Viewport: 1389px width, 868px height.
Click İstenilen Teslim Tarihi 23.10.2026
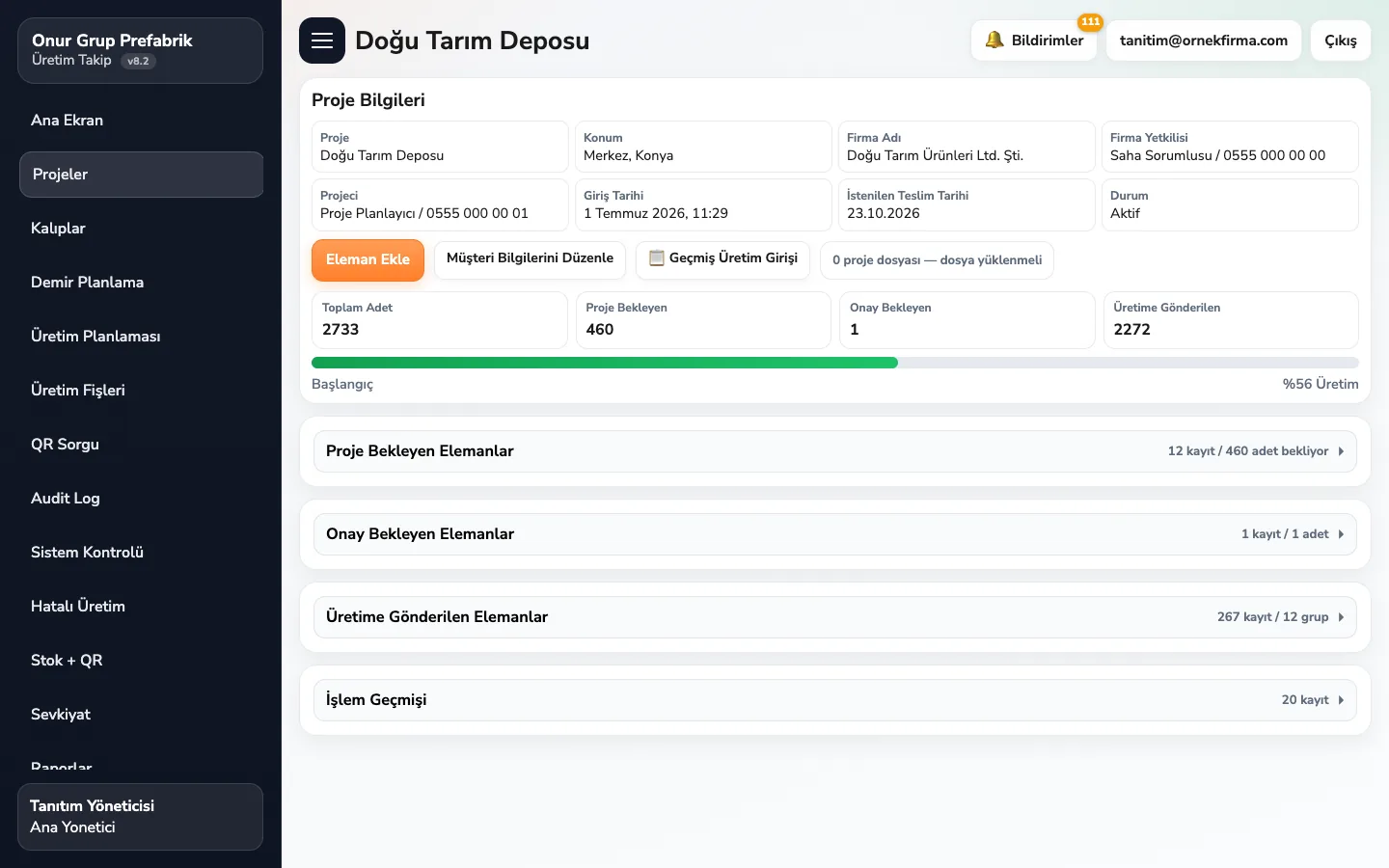click(x=967, y=204)
